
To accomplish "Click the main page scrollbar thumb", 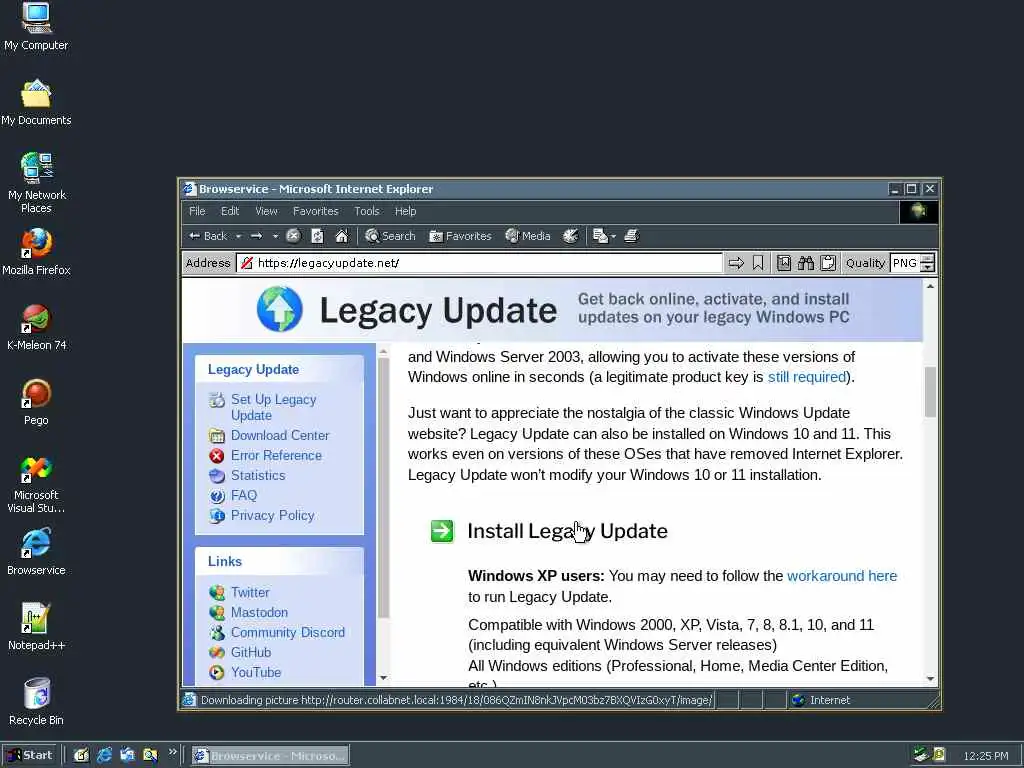I will pos(930,392).
